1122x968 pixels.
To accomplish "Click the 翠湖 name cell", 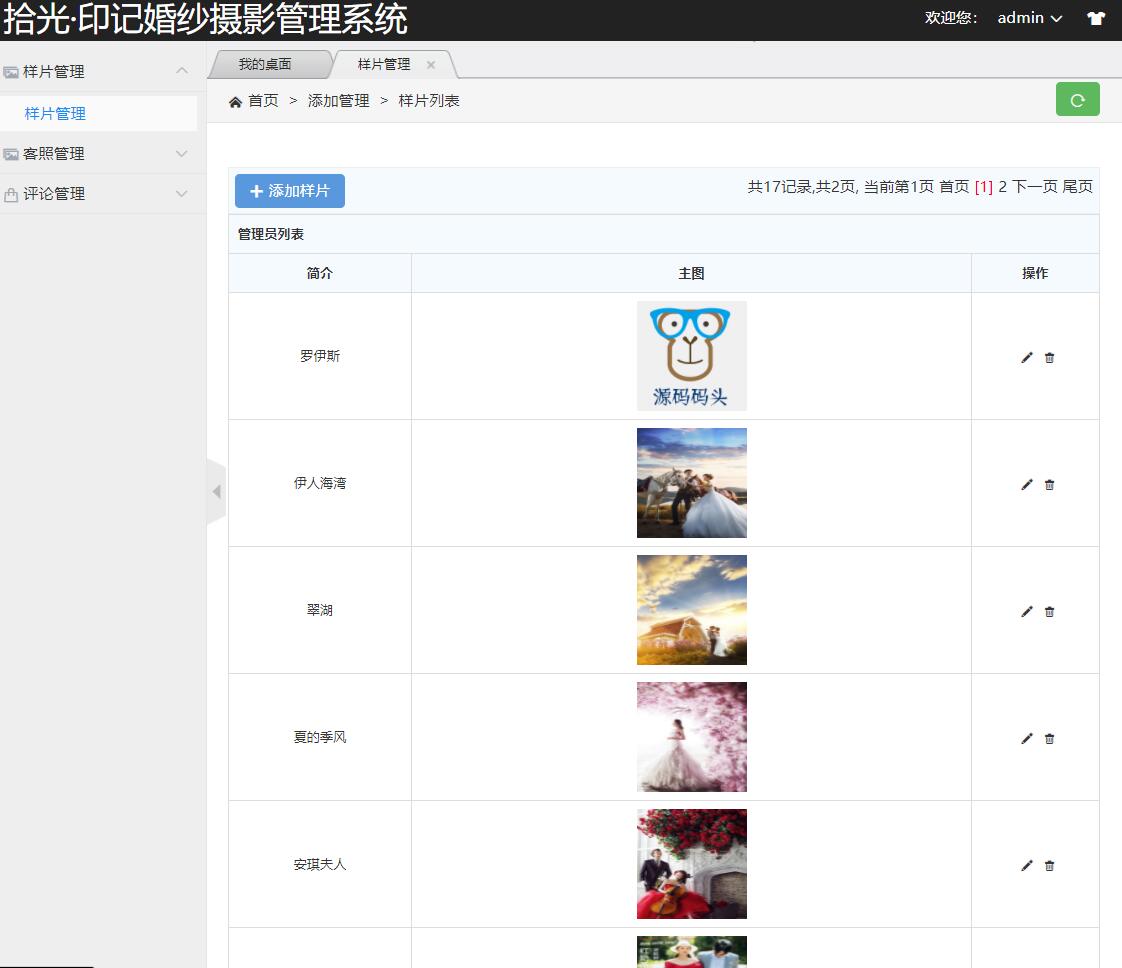I will pos(320,610).
